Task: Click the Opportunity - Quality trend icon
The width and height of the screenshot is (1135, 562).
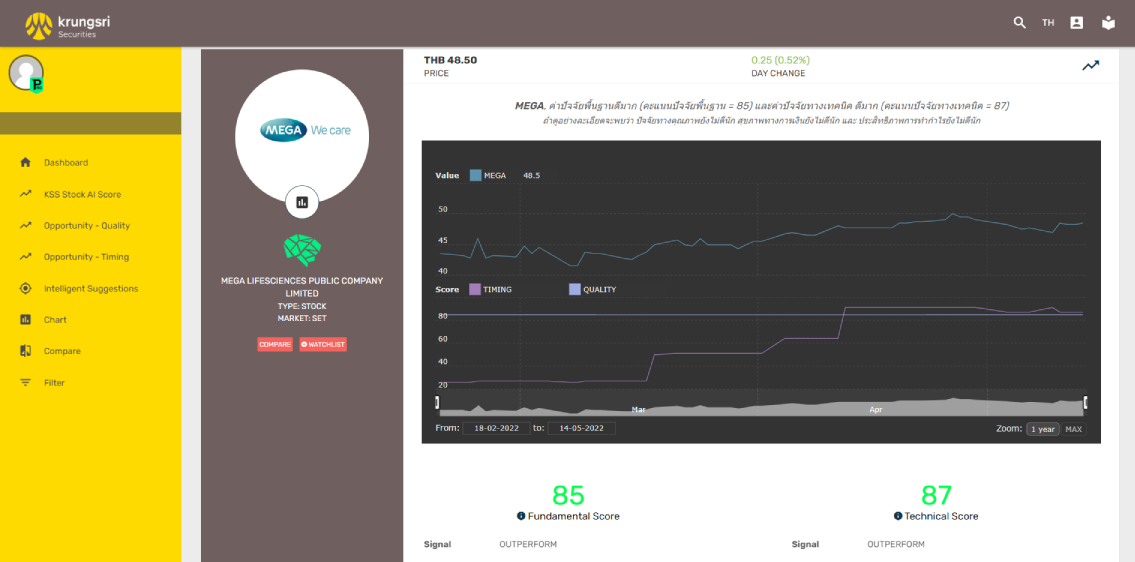Action: click(25, 225)
